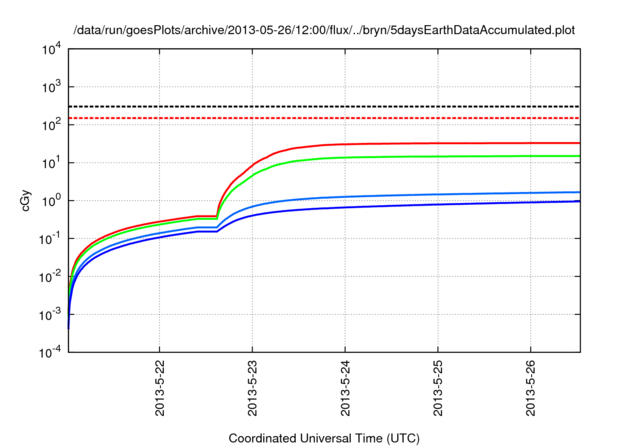Viewport: 640px width, 448px height.
Task: Click the plot title file path text
Action: (324, 30)
